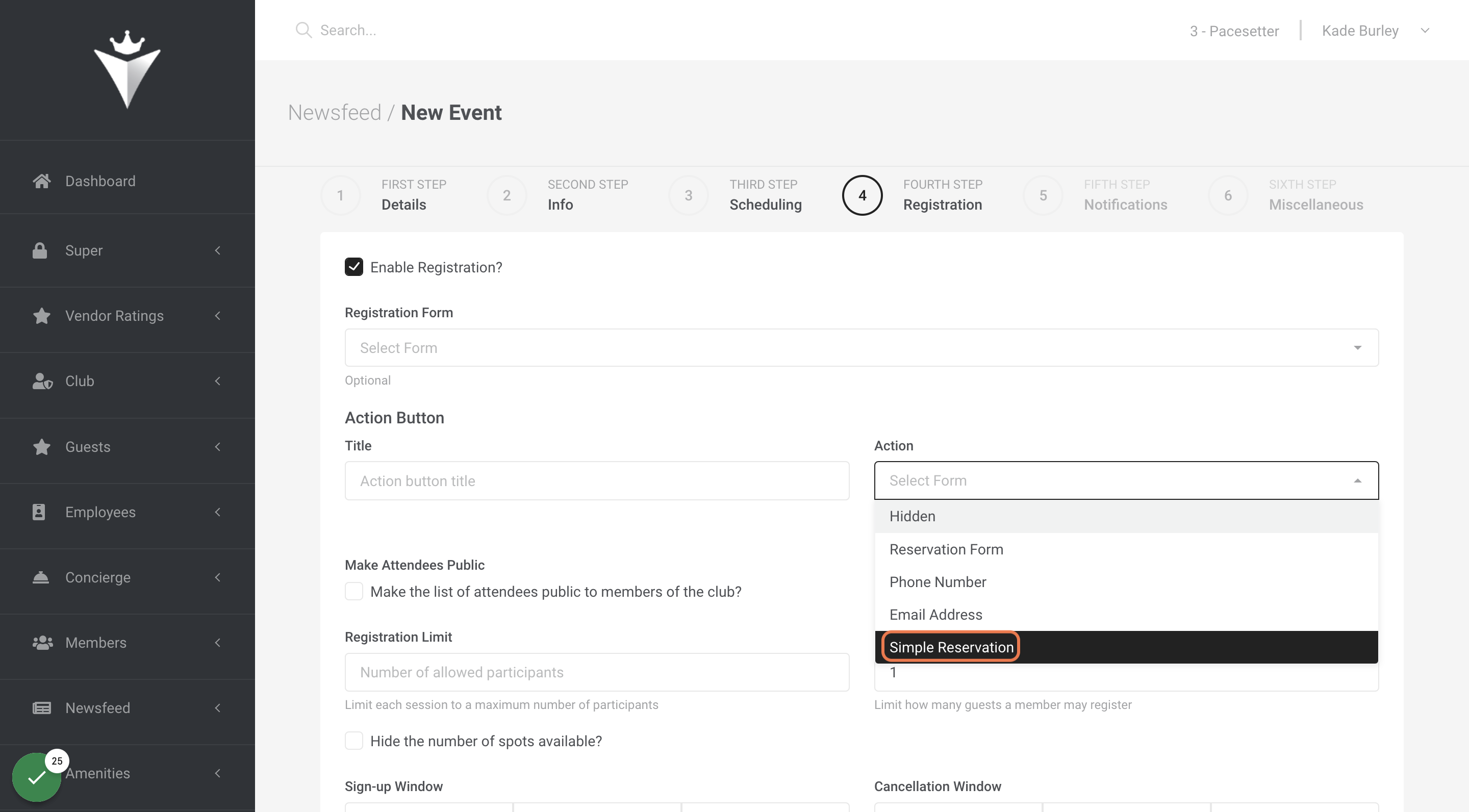Screen dimensions: 1469x812
Task: Go to step 2 Info
Action: (x=558, y=195)
